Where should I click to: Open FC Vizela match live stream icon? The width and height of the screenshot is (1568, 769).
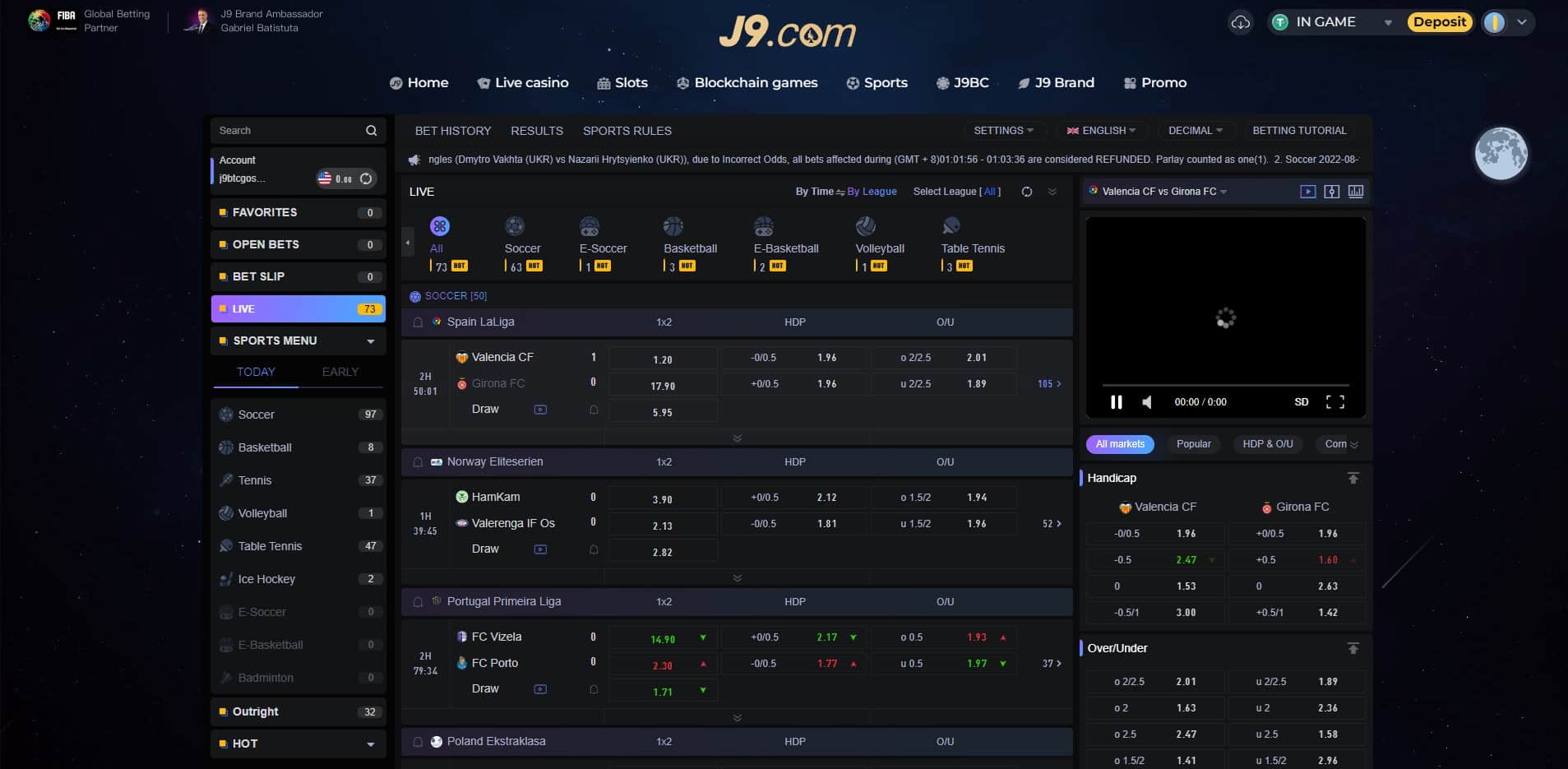click(540, 689)
